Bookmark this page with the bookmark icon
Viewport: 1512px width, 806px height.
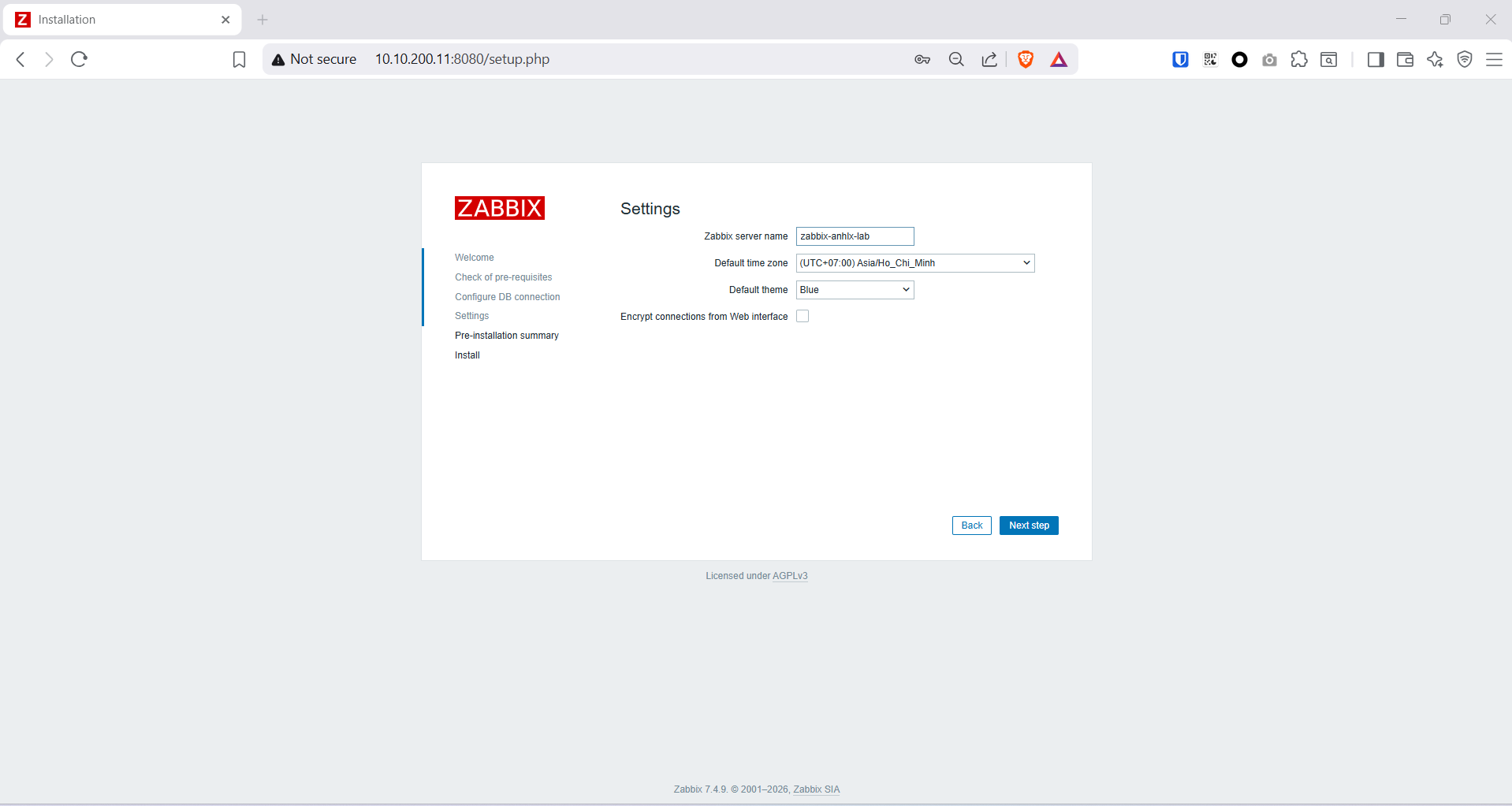(239, 59)
